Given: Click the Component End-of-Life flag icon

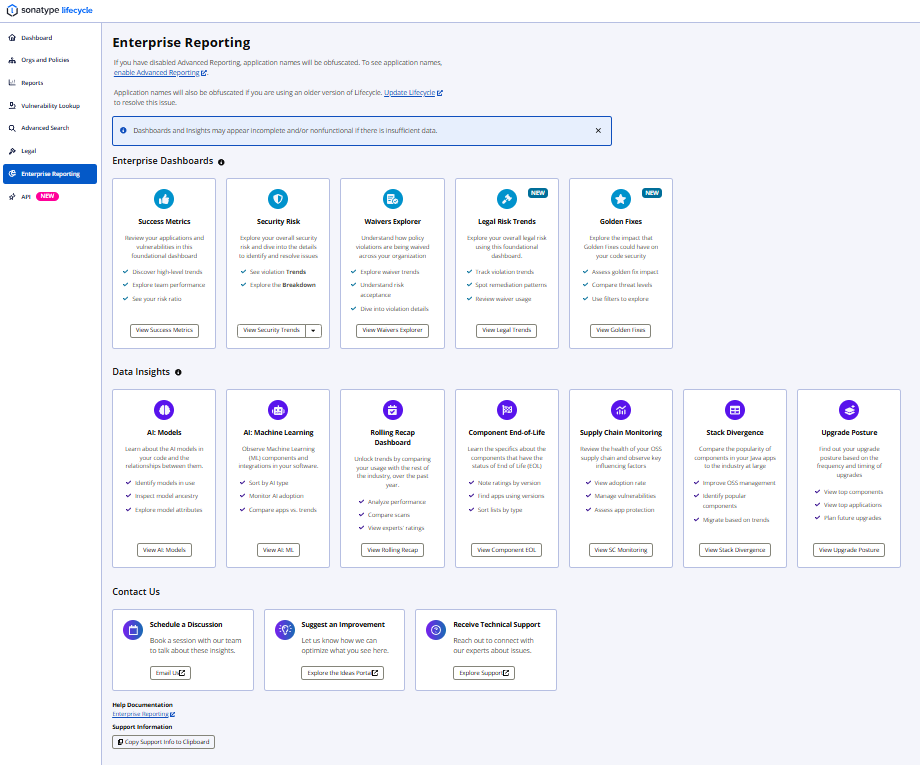Looking at the screenshot, I should pos(507,410).
